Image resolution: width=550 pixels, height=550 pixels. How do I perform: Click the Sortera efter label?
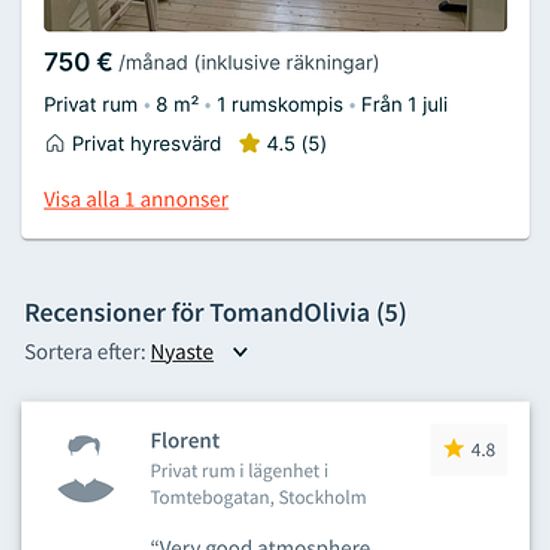(x=85, y=352)
